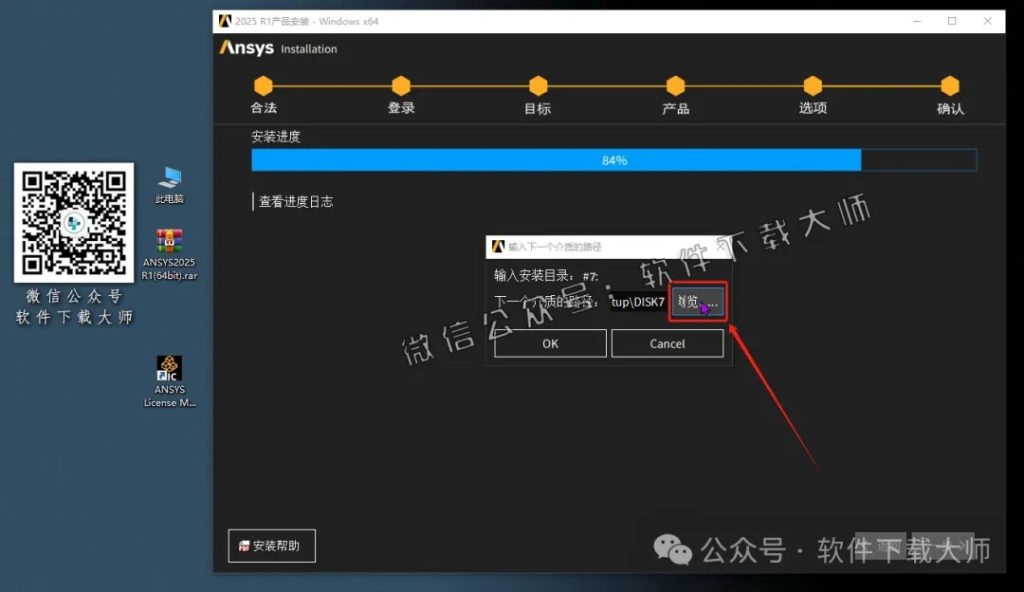
Task: Select the 选项 step hexagon icon
Action: pyautogui.click(x=812, y=87)
